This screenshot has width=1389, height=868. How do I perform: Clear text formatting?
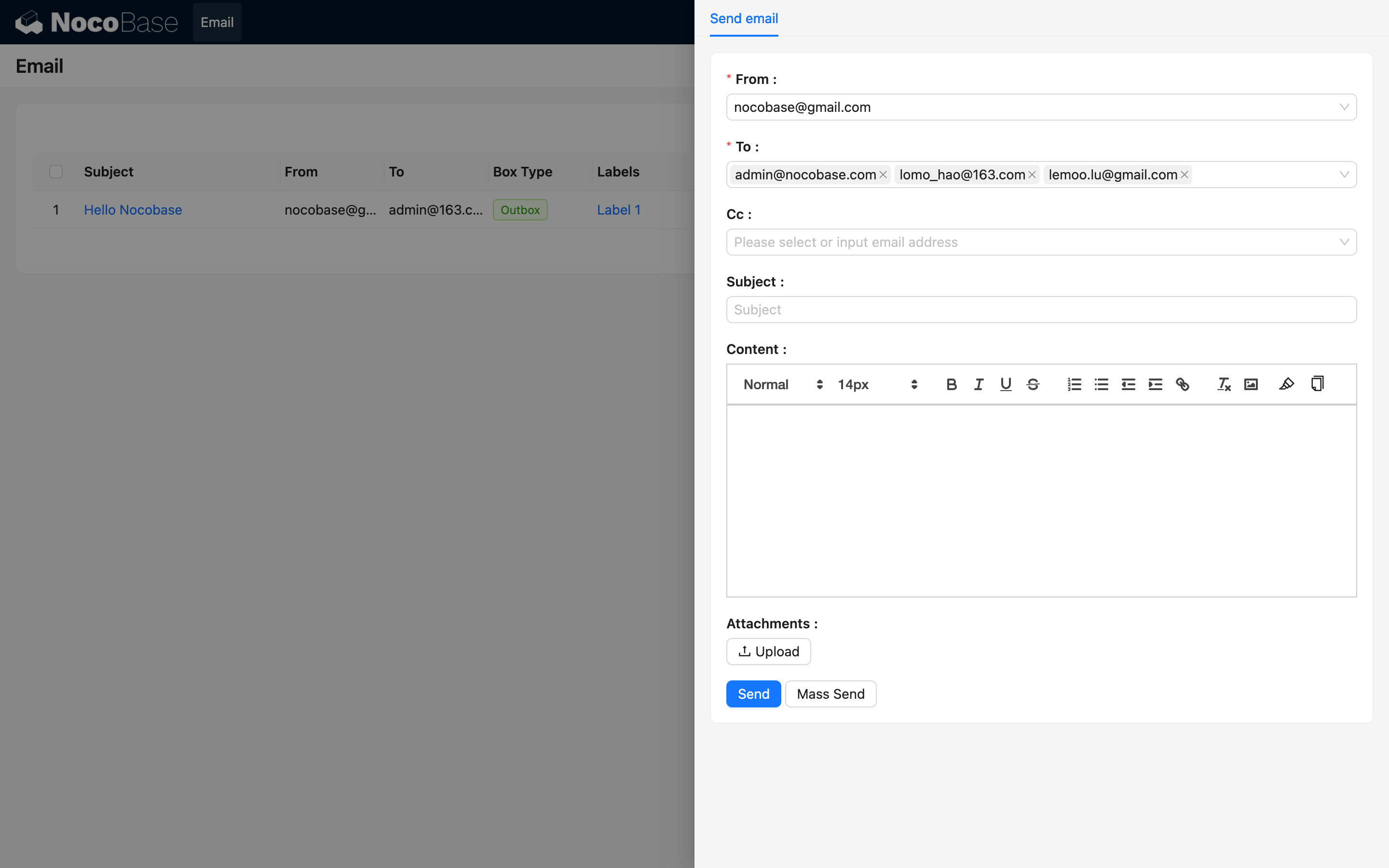pyautogui.click(x=1224, y=385)
